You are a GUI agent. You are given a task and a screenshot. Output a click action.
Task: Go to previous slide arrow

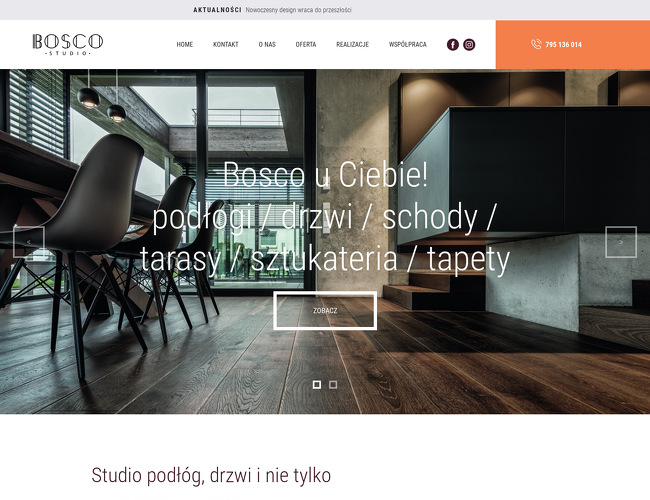[29, 242]
